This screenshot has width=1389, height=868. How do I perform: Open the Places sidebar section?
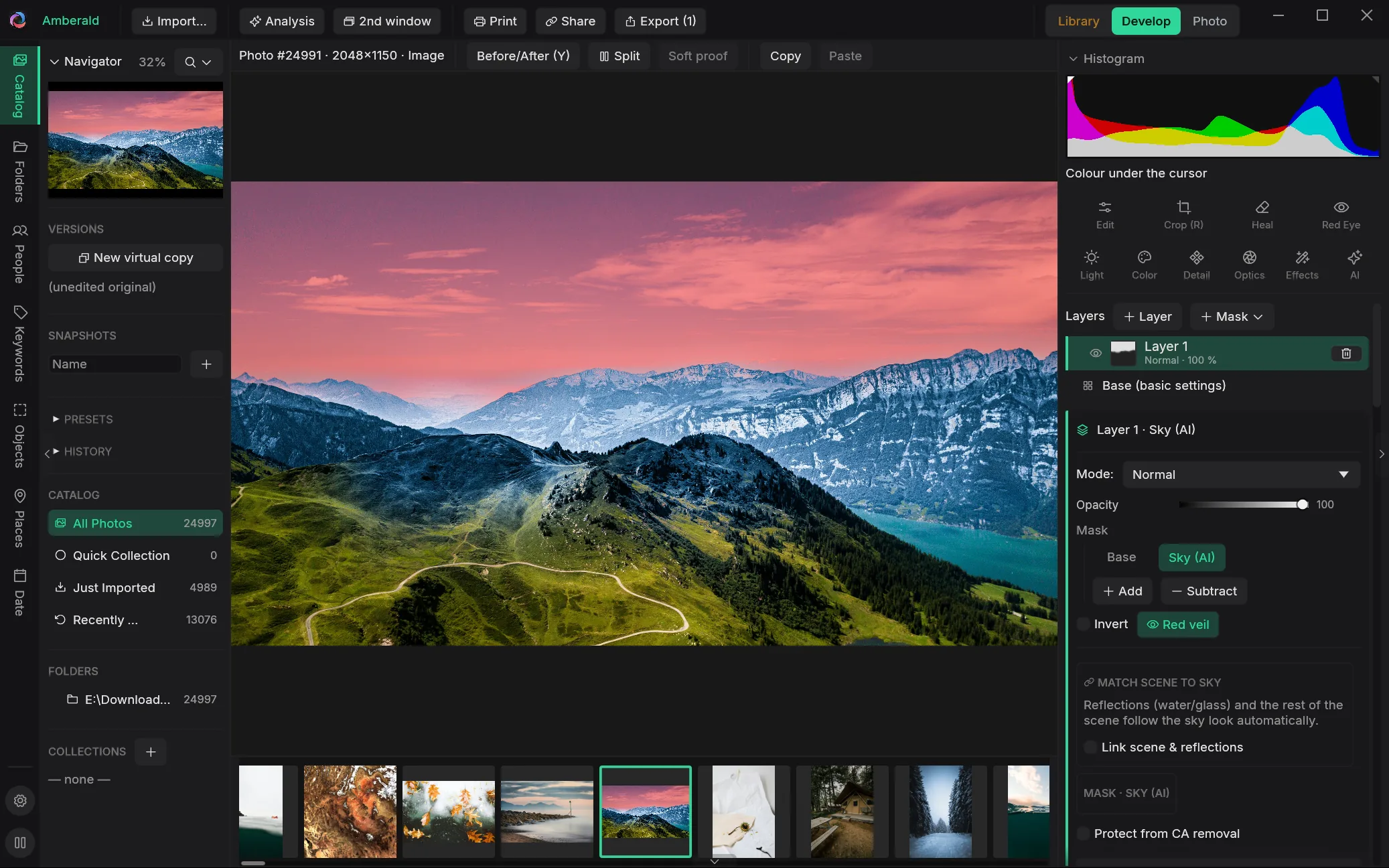coord(19,518)
